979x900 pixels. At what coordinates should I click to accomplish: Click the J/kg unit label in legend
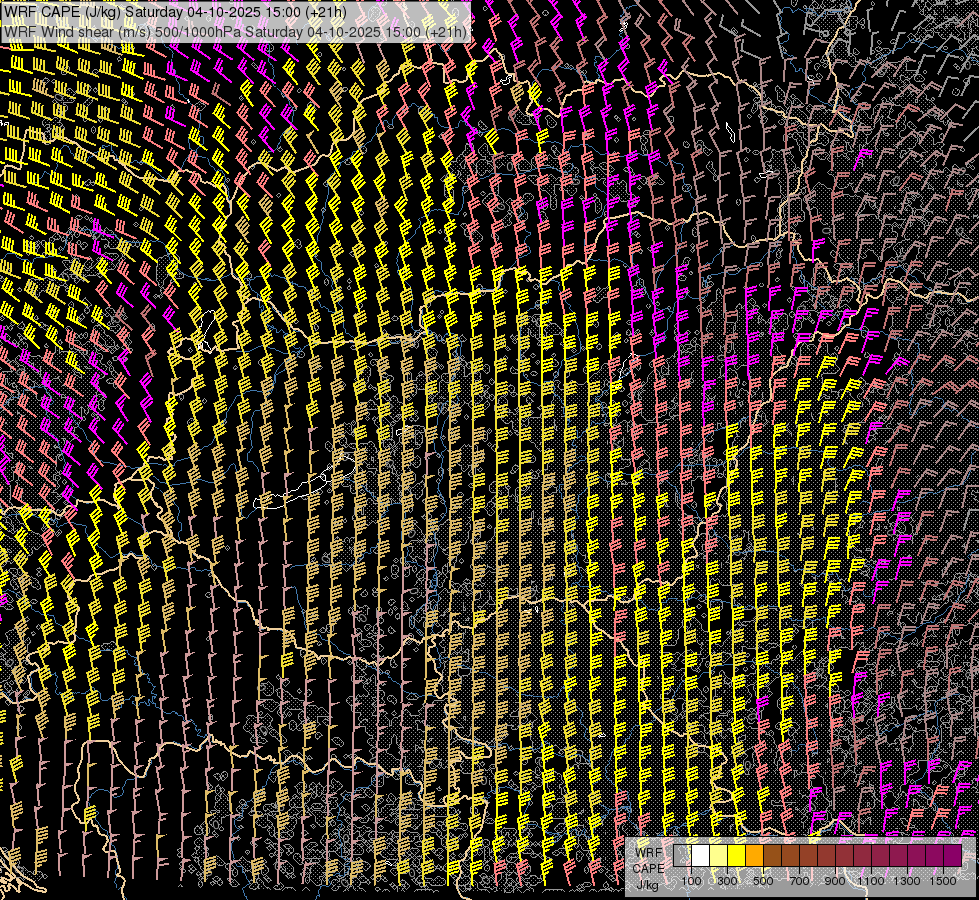click(x=648, y=885)
